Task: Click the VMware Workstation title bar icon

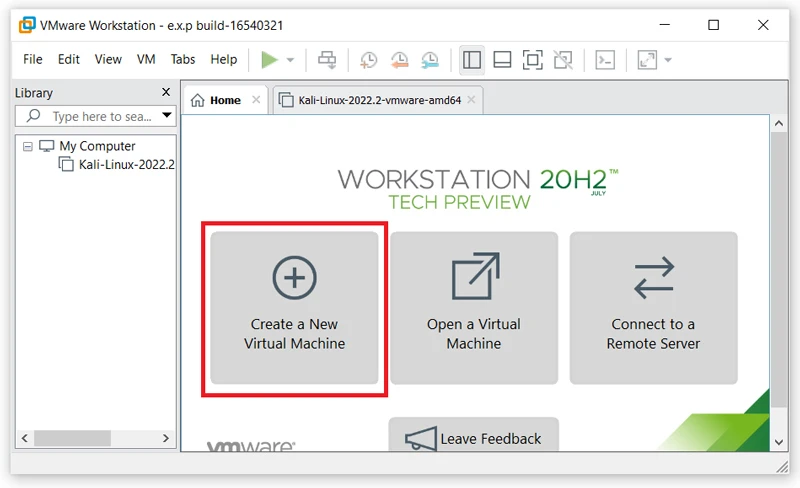Action: pos(28,25)
